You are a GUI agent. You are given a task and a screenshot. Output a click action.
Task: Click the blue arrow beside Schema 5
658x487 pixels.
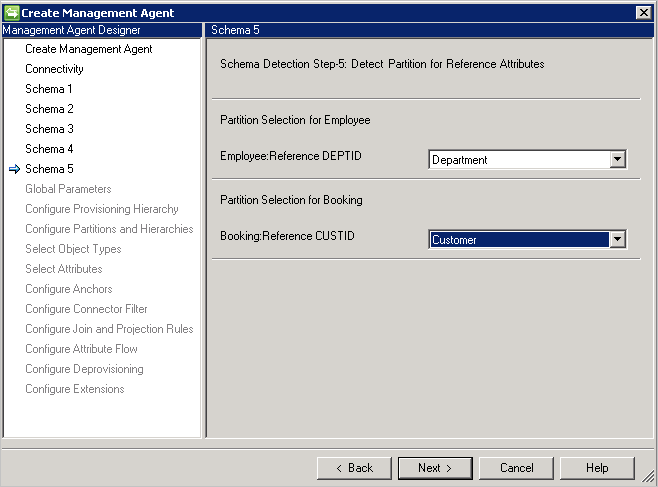tap(14, 169)
